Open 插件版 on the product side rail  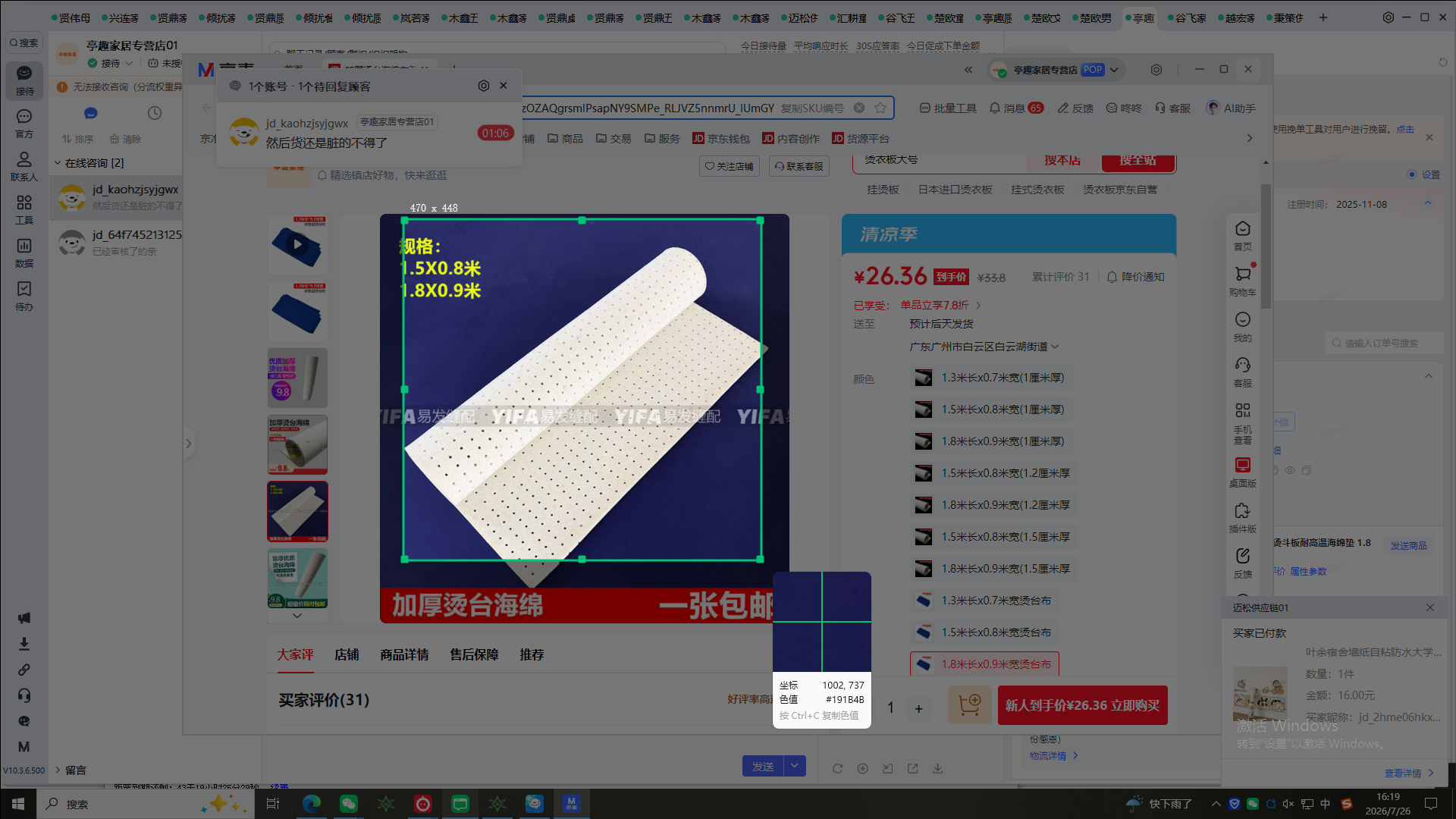tap(1243, 518)
